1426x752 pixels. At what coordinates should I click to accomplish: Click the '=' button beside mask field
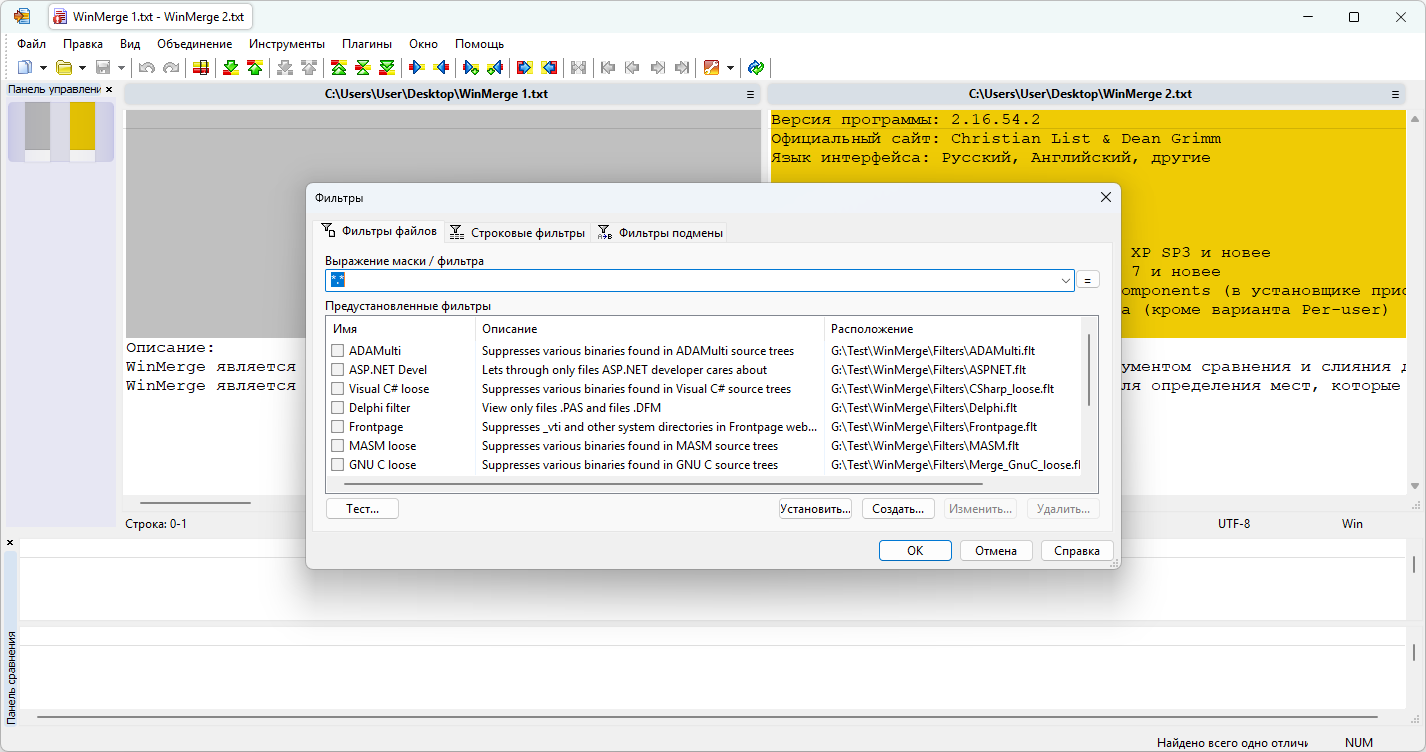pyautogui.click(x=1089, y=281)
